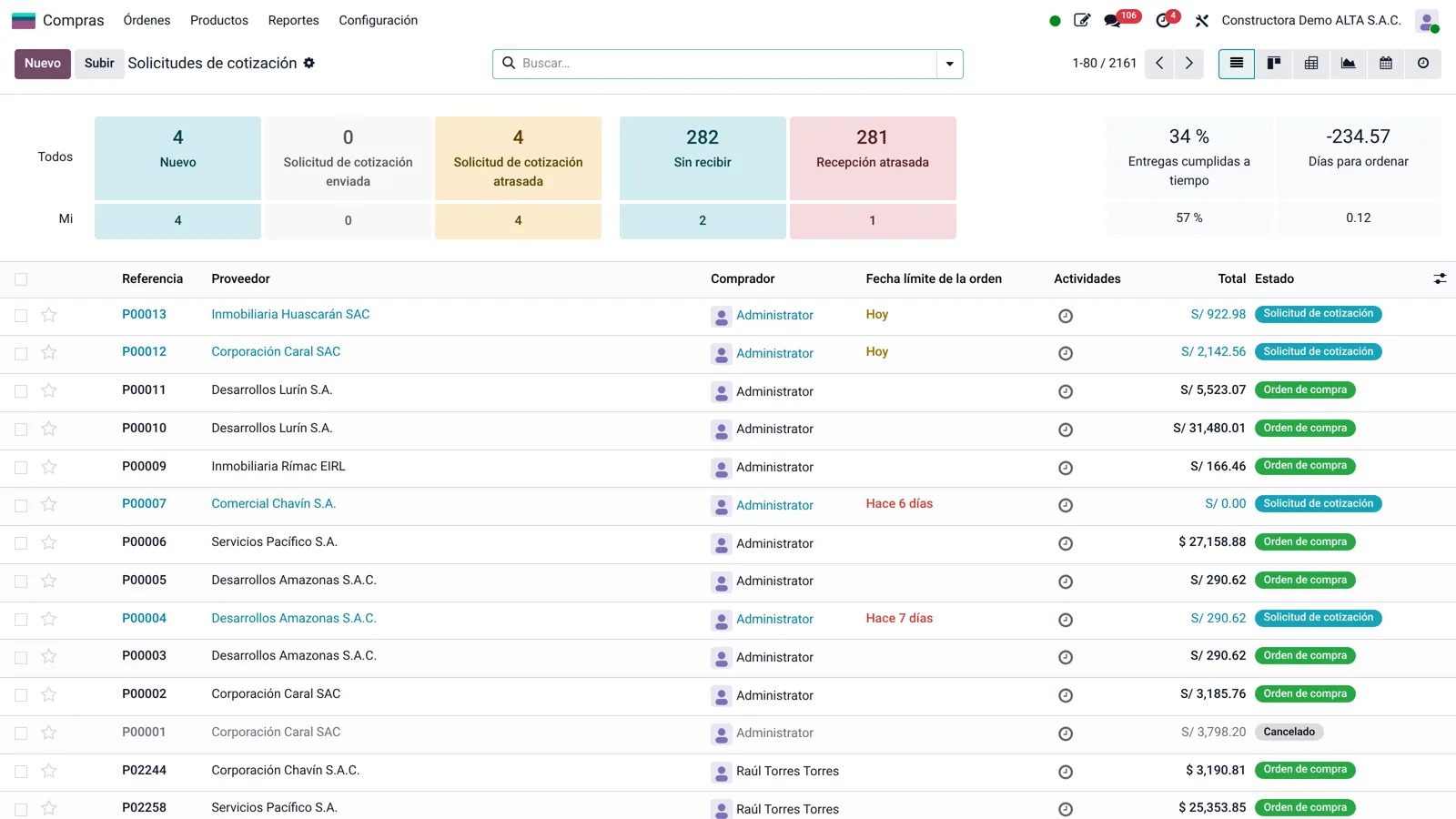Tick the select-all header checkbox
Viewport: 1456px width, 819px height.
point(21,279)
